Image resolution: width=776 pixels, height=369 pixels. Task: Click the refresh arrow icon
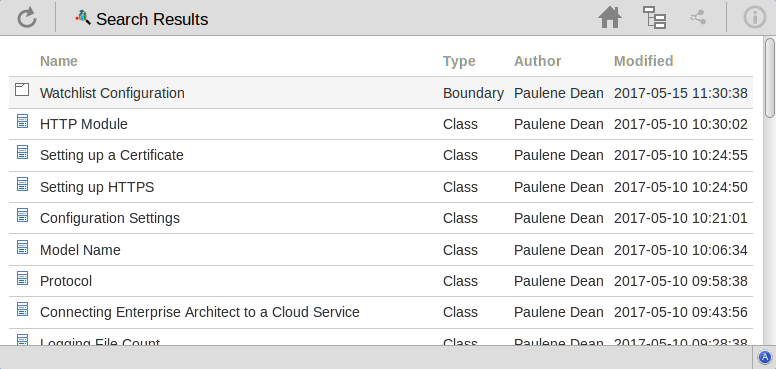[27, 18]
